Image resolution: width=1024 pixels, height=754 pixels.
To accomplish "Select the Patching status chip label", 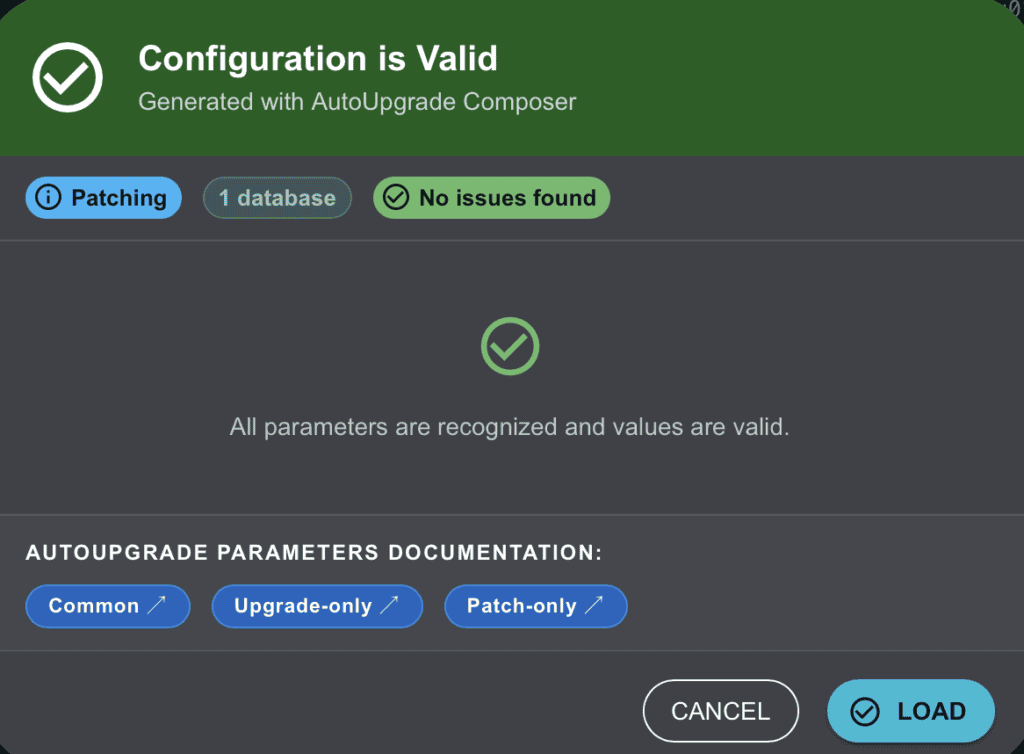I will [x=118, y=198].
